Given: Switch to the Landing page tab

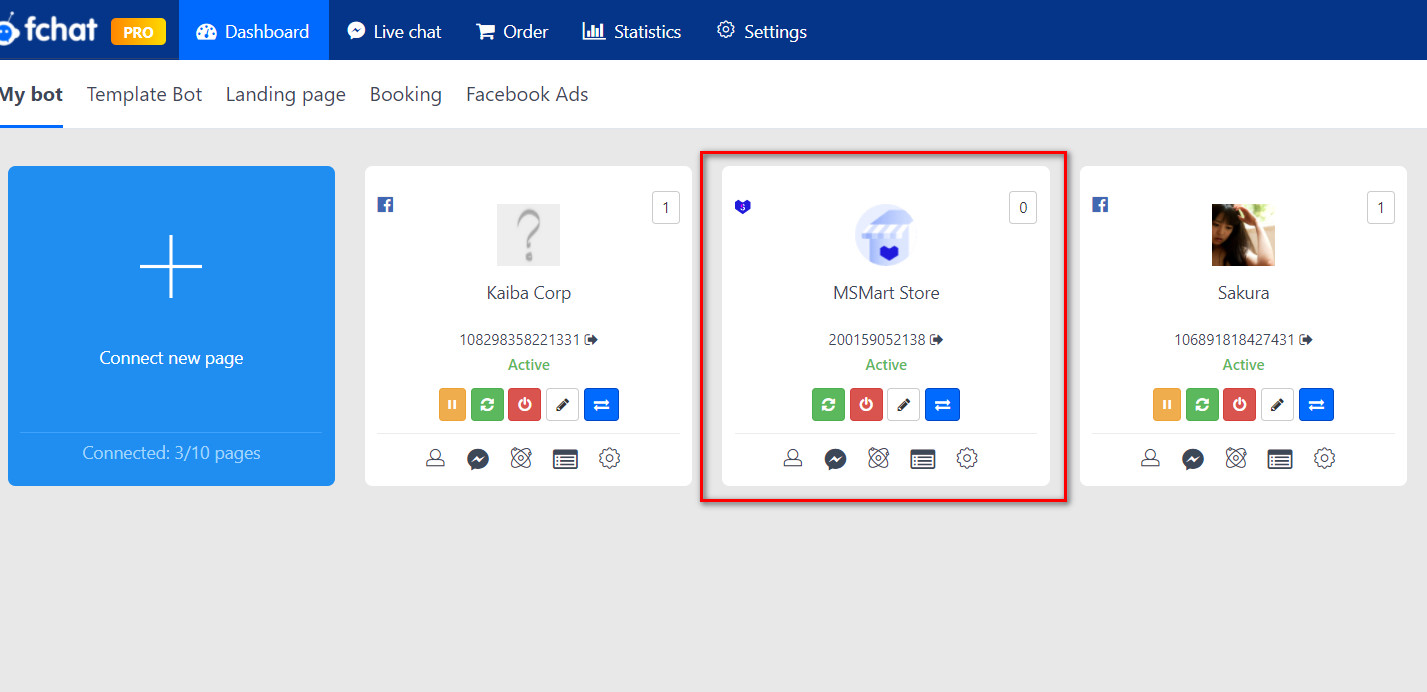Looking at the screenshot, I should pyautogui.click(x=286, y=95).
